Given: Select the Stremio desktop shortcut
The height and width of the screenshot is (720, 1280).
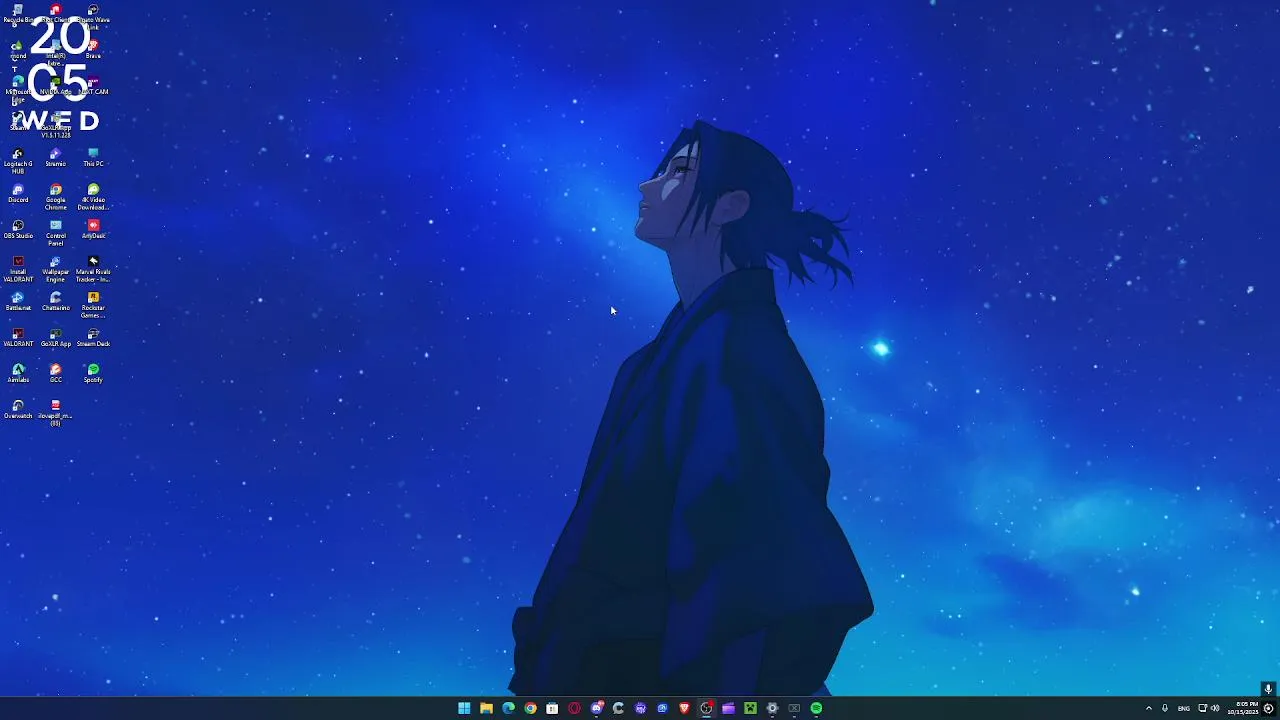Looking at the screenshot, I should pos(55,158).
